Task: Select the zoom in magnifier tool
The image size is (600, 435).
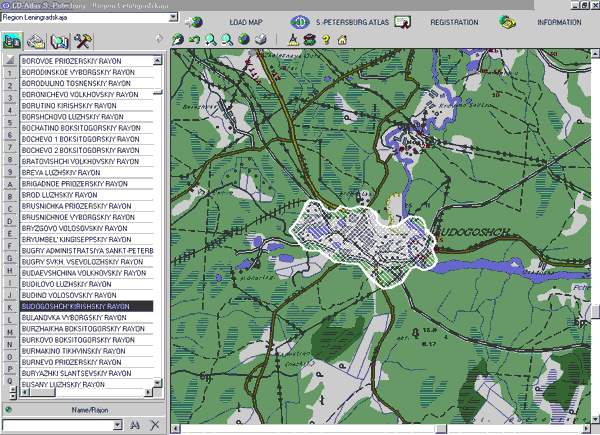Action: coord(210,39)
